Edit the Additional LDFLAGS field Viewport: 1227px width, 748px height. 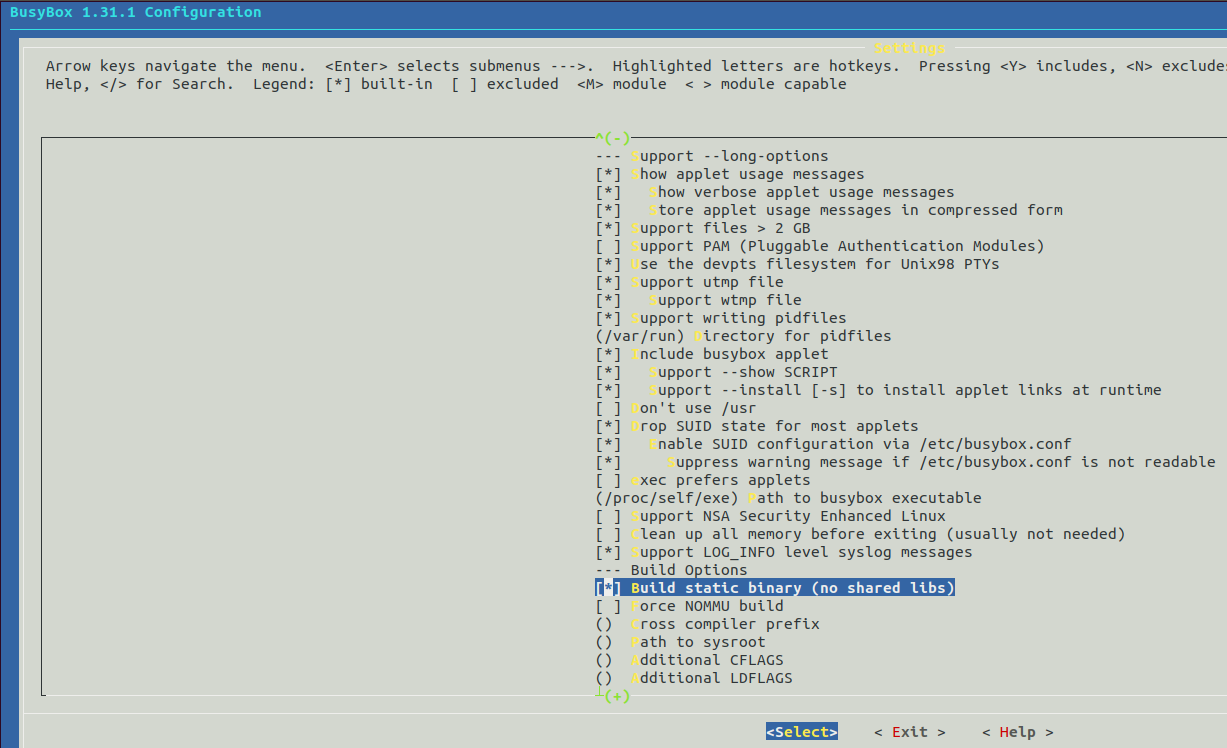coord(693,678)
